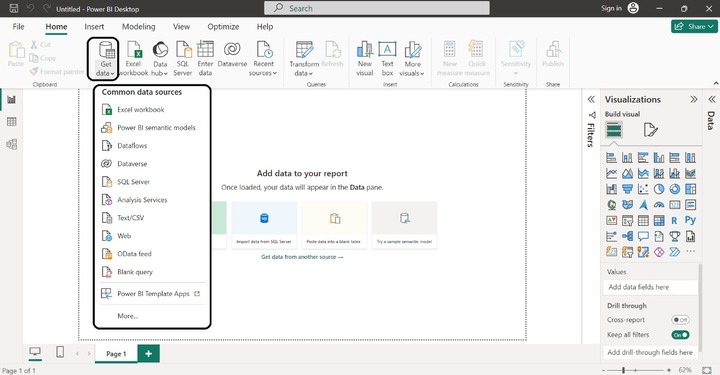The image size is (720, 375).
Task: Click the zoom in plus button
Action: coord(669,370)
